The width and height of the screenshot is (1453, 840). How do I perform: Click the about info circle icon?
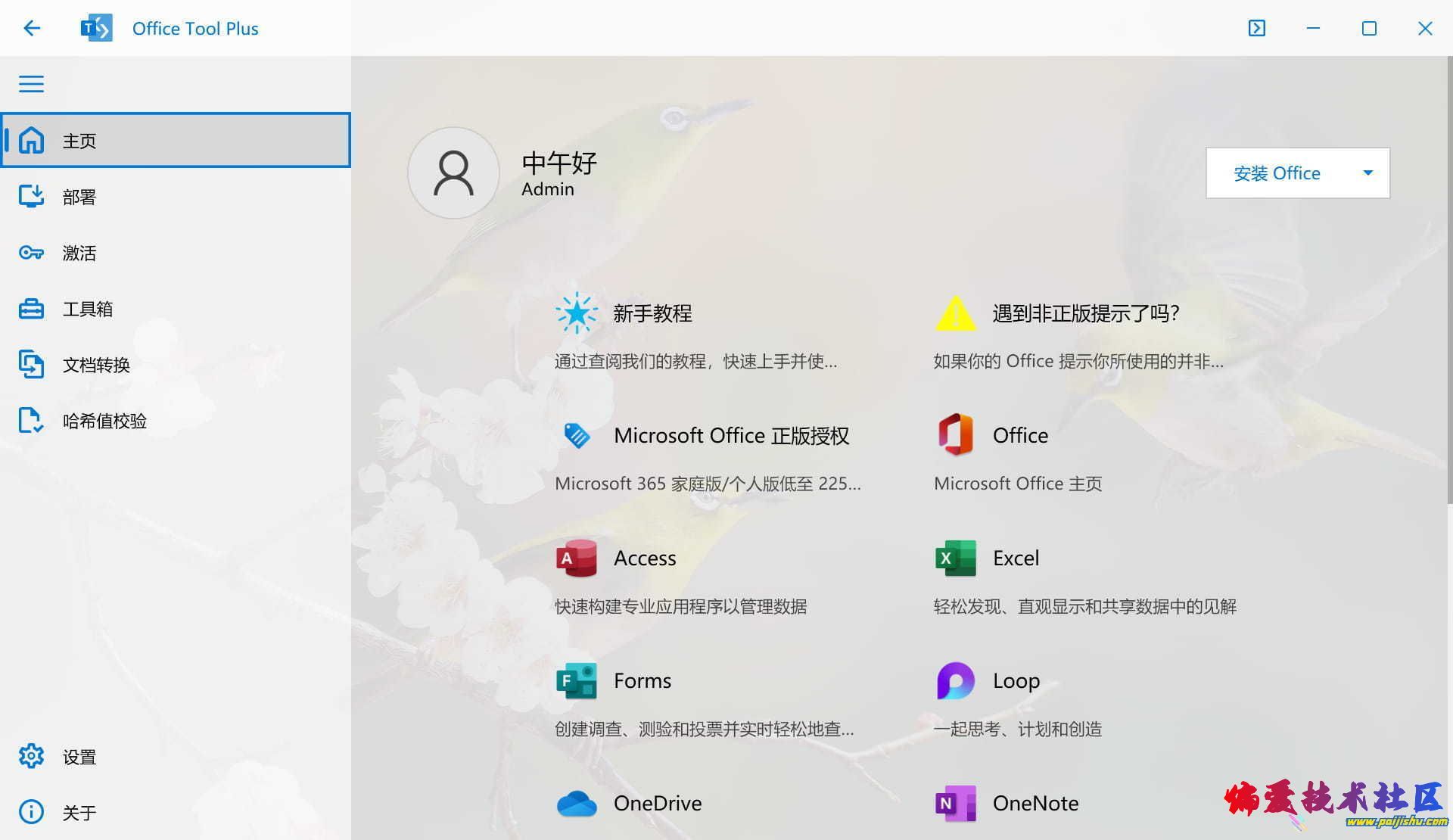[31, 812]
